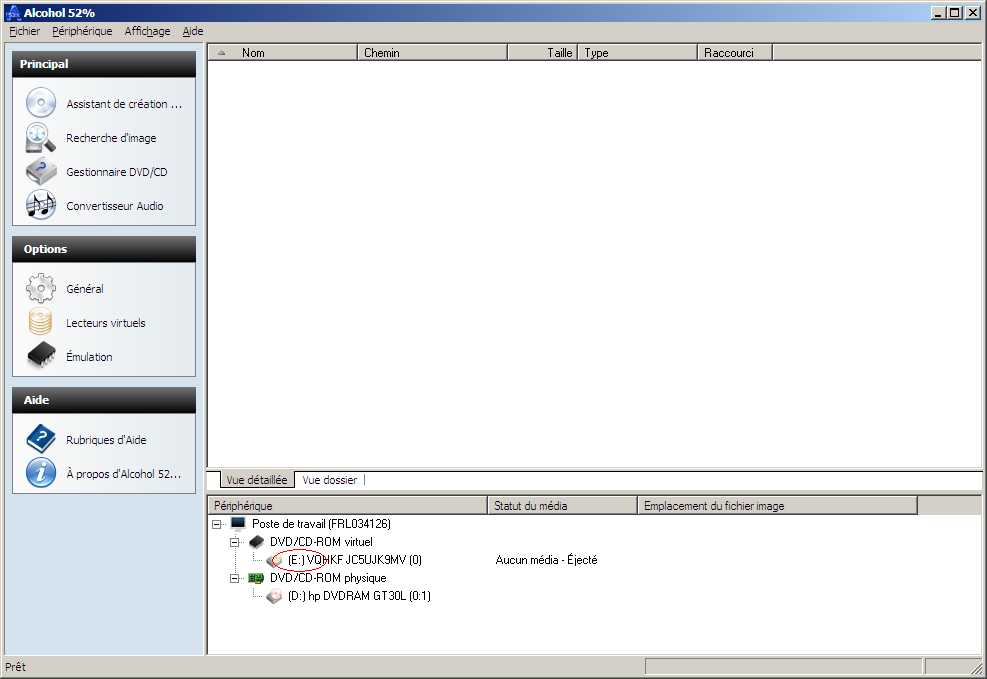Sort by Chemin column header
Viewport: 987px width, 679px height.
tap(432, 53)
